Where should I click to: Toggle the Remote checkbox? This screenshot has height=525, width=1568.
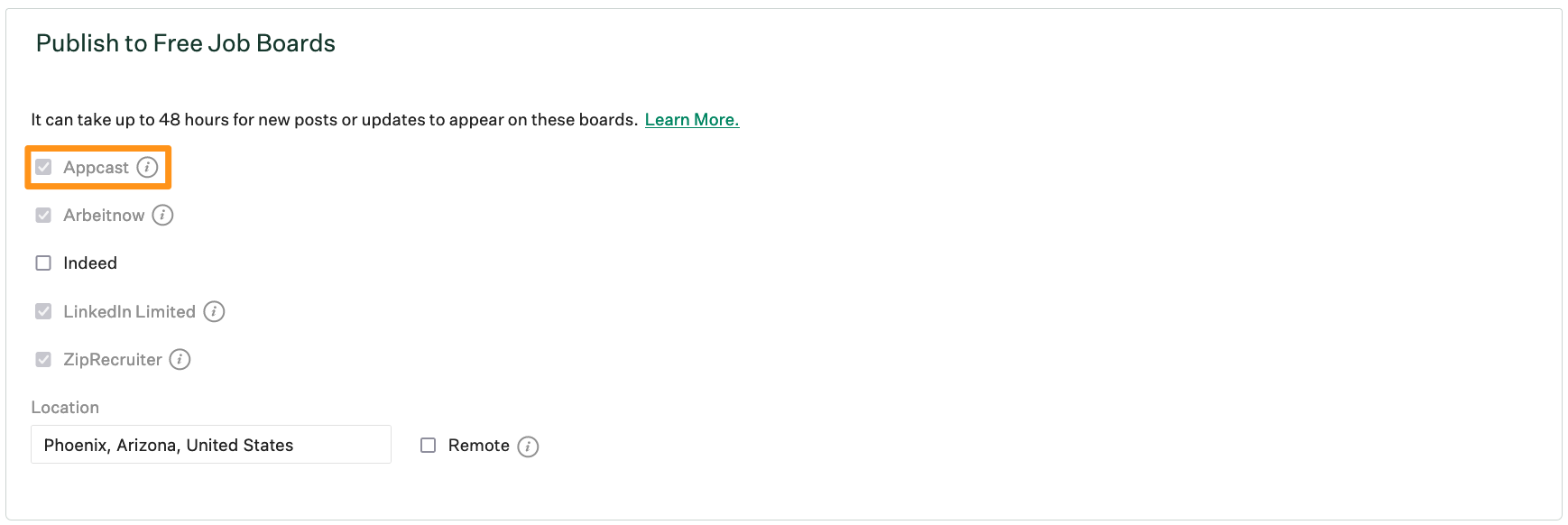(429, 445)
